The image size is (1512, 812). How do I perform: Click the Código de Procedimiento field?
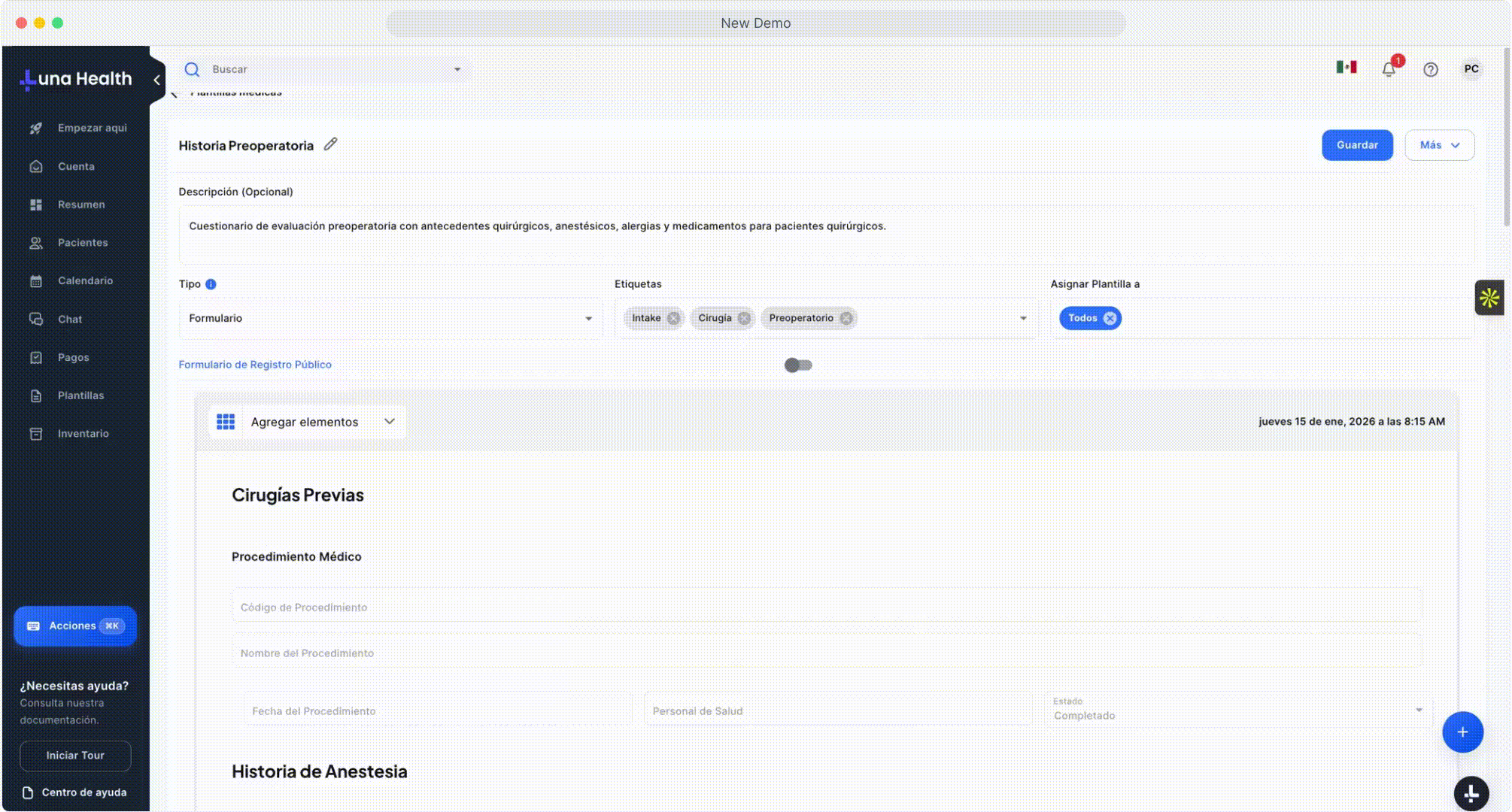point(826,607)
